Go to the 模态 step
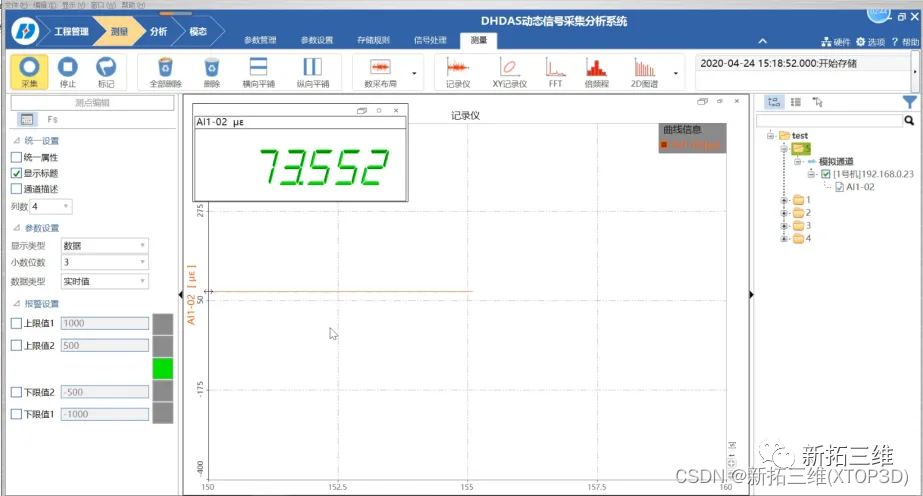 (x=198, y=31)
